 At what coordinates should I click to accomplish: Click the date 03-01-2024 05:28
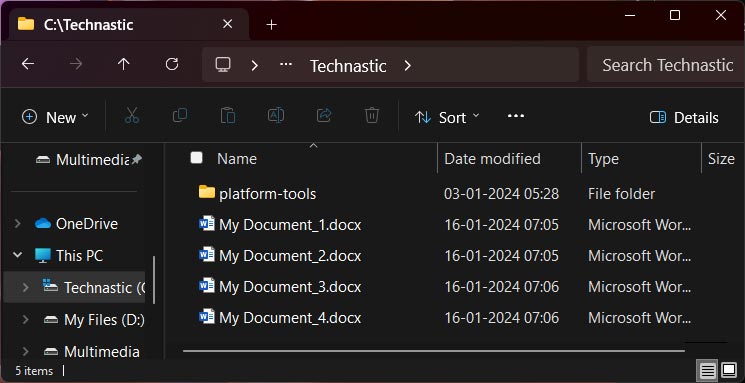tap(501, 194)
